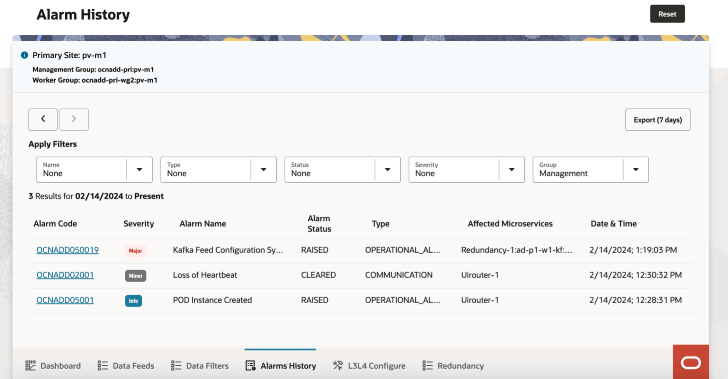
Task: Click the Redundancy list icon
Action: pyautogui.click(x=427, y=366)
